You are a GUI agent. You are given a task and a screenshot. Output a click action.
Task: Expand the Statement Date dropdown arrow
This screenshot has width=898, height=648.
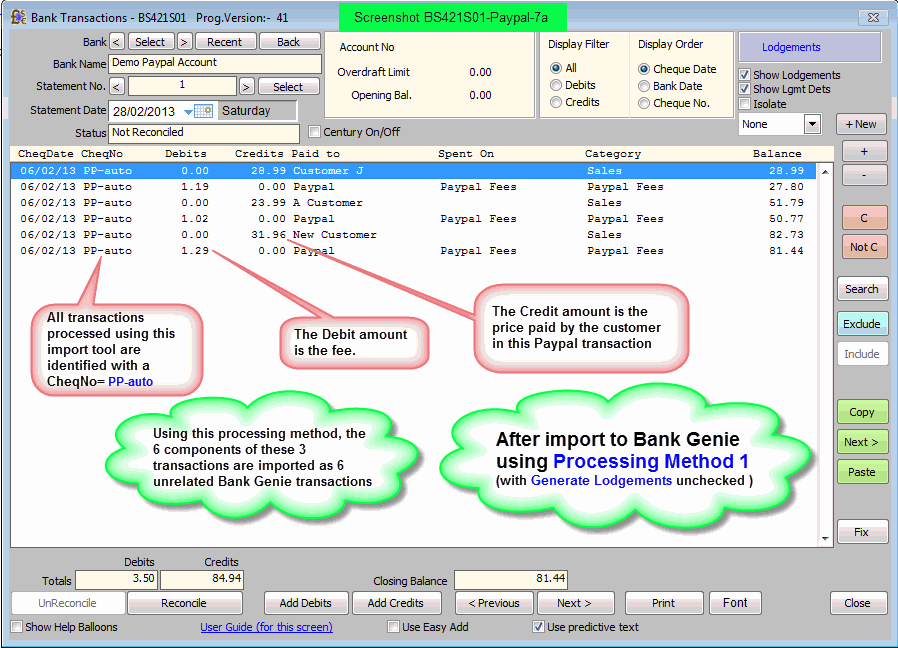[x=188, y=111]
